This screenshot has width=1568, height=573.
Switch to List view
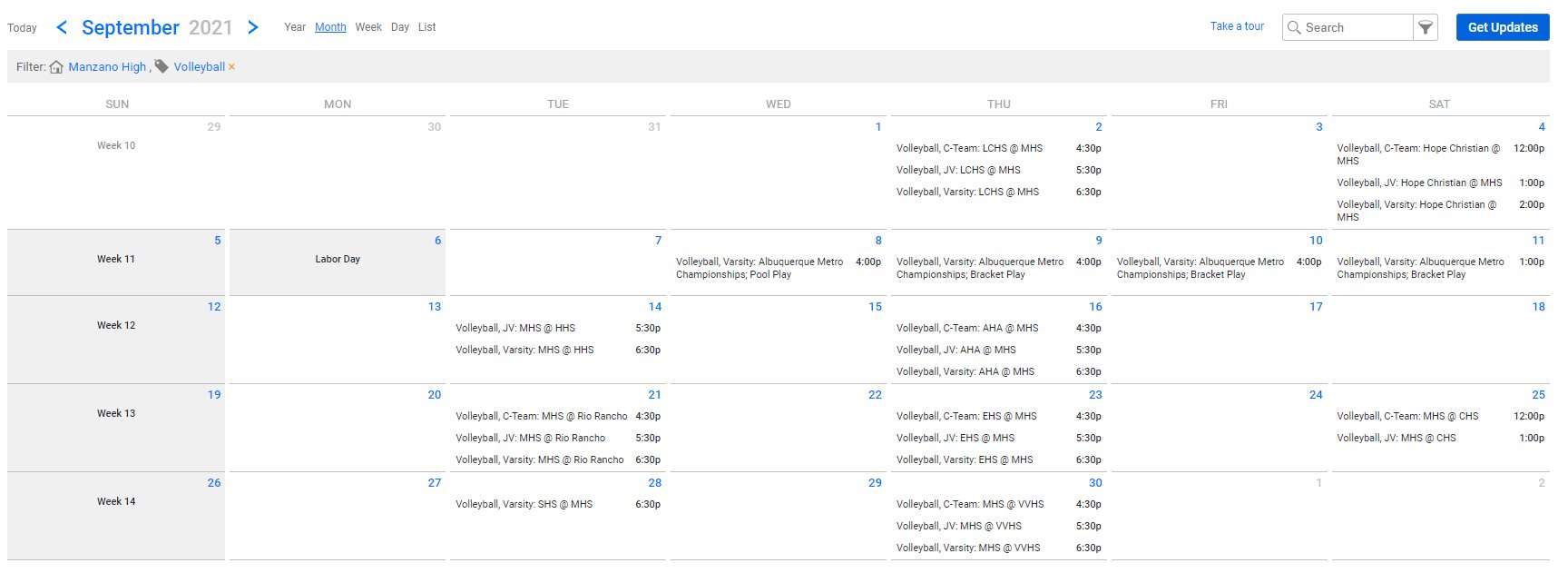click(426, 27)
